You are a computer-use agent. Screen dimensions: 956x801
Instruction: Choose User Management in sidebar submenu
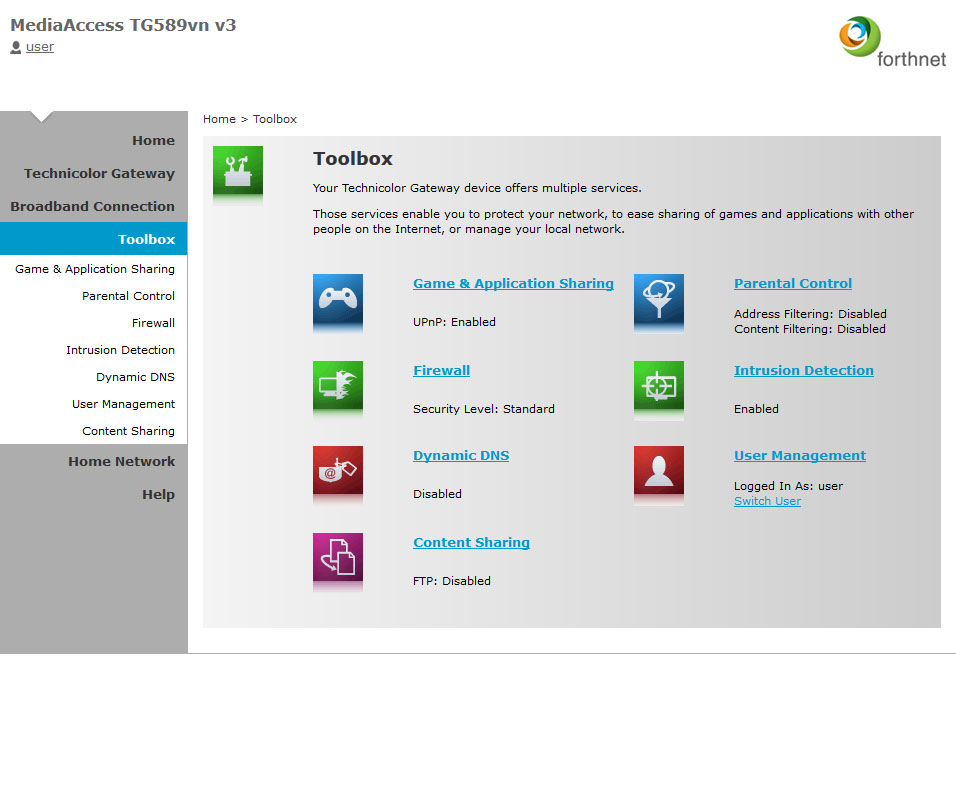(124, 404)
